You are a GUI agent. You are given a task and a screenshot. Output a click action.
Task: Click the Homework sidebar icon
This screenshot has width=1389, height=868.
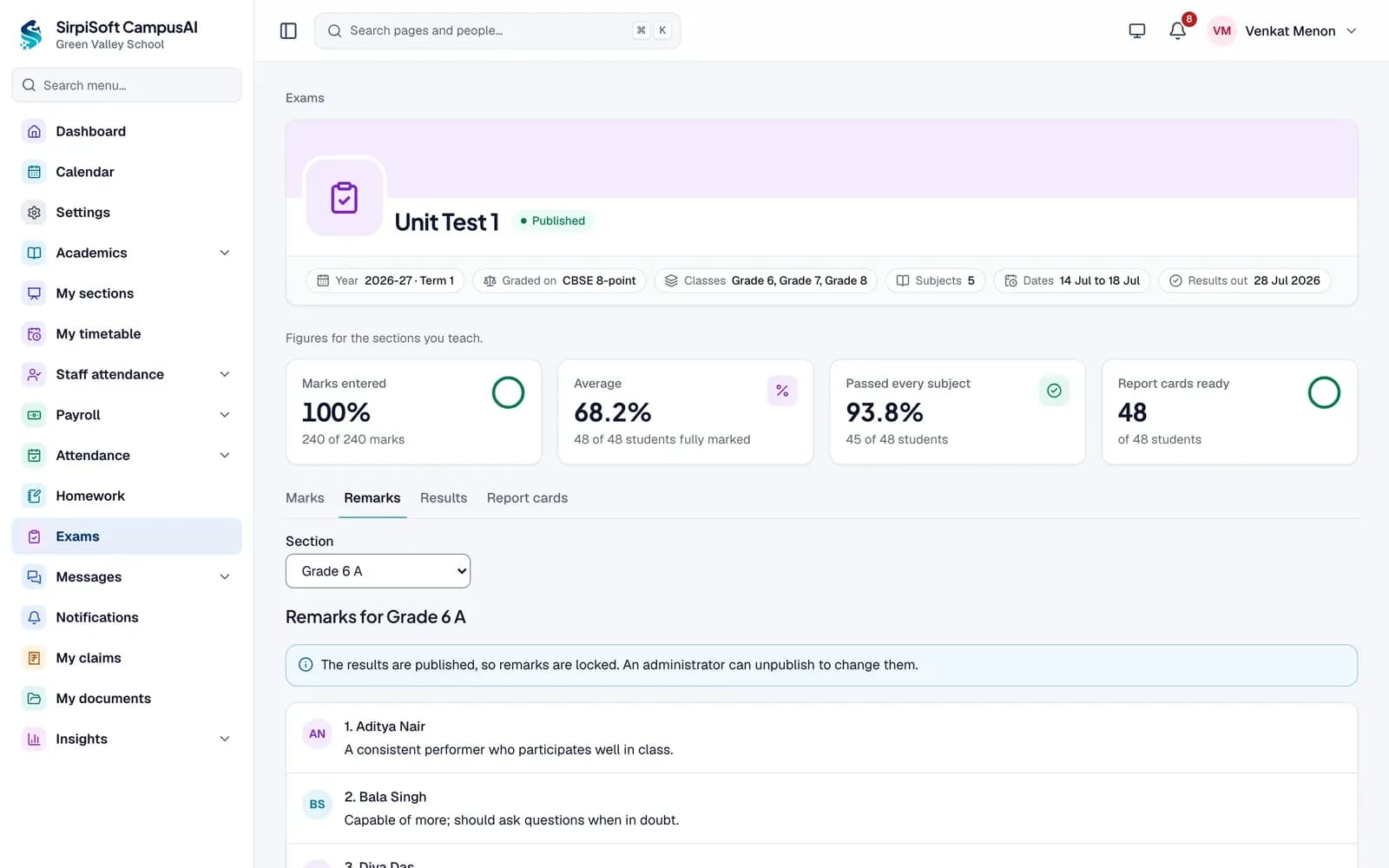(x=34, y=496)
